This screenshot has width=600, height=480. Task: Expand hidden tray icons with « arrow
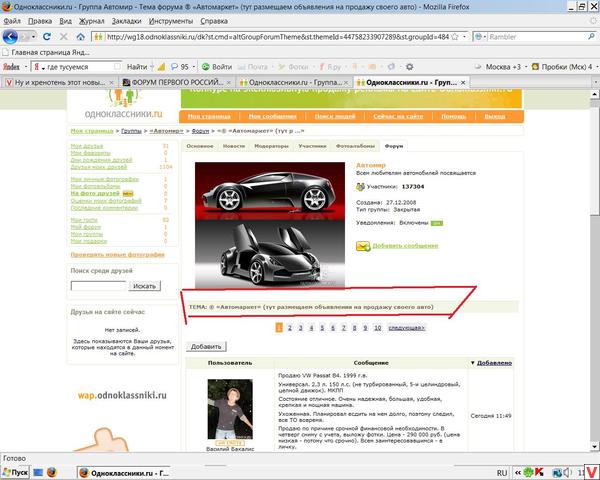point(517,473)
